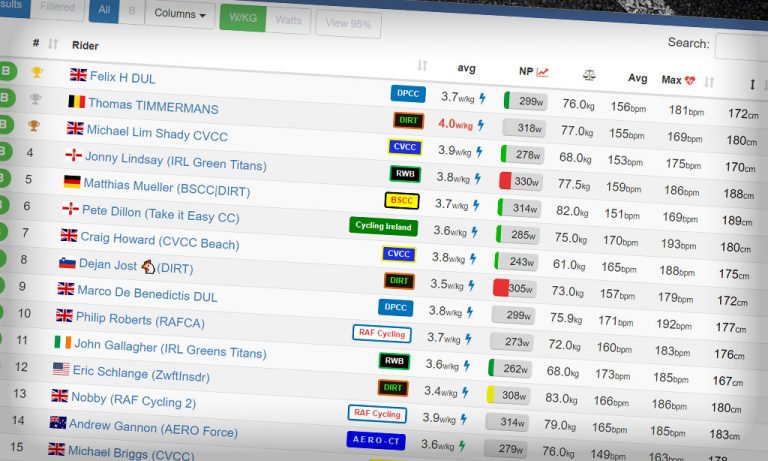Open the Columns dropdown
Screen dimensions: 768x461
[179, 14]
